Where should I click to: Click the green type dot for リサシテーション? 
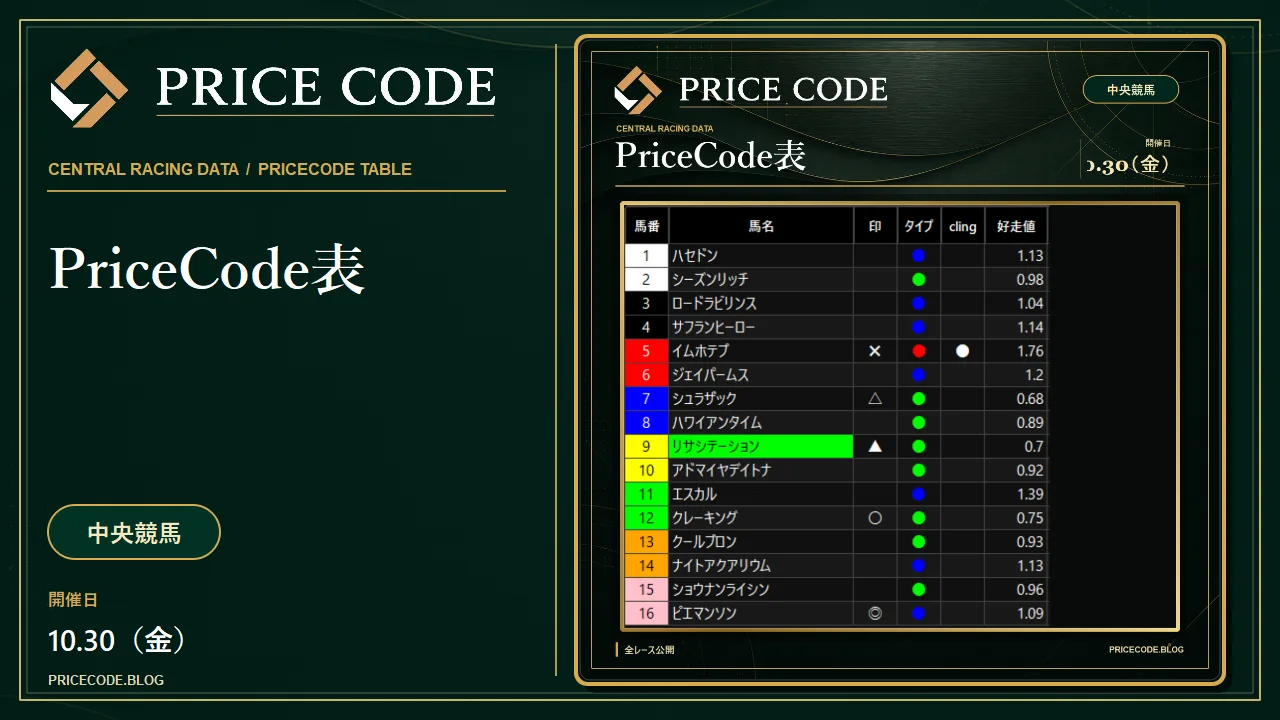tap(919, 446)
